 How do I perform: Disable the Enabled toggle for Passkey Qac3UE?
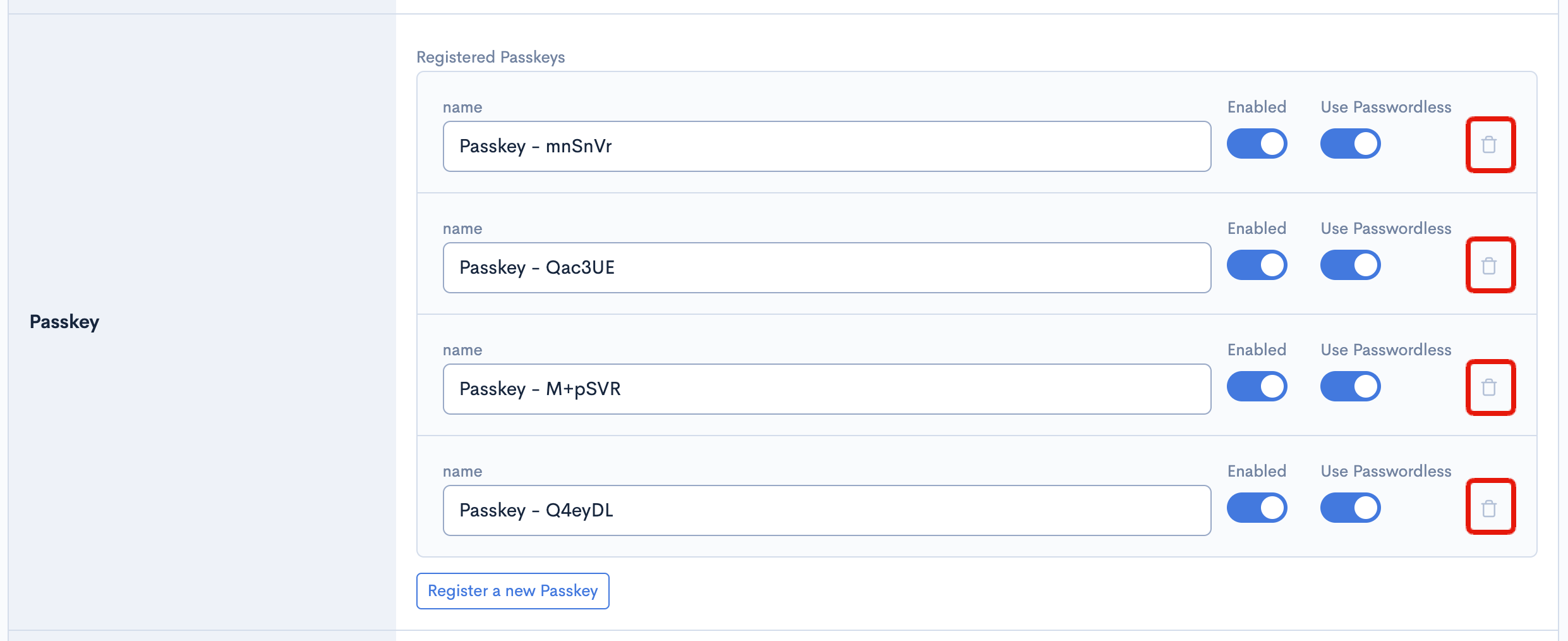tap(1257, 266)
